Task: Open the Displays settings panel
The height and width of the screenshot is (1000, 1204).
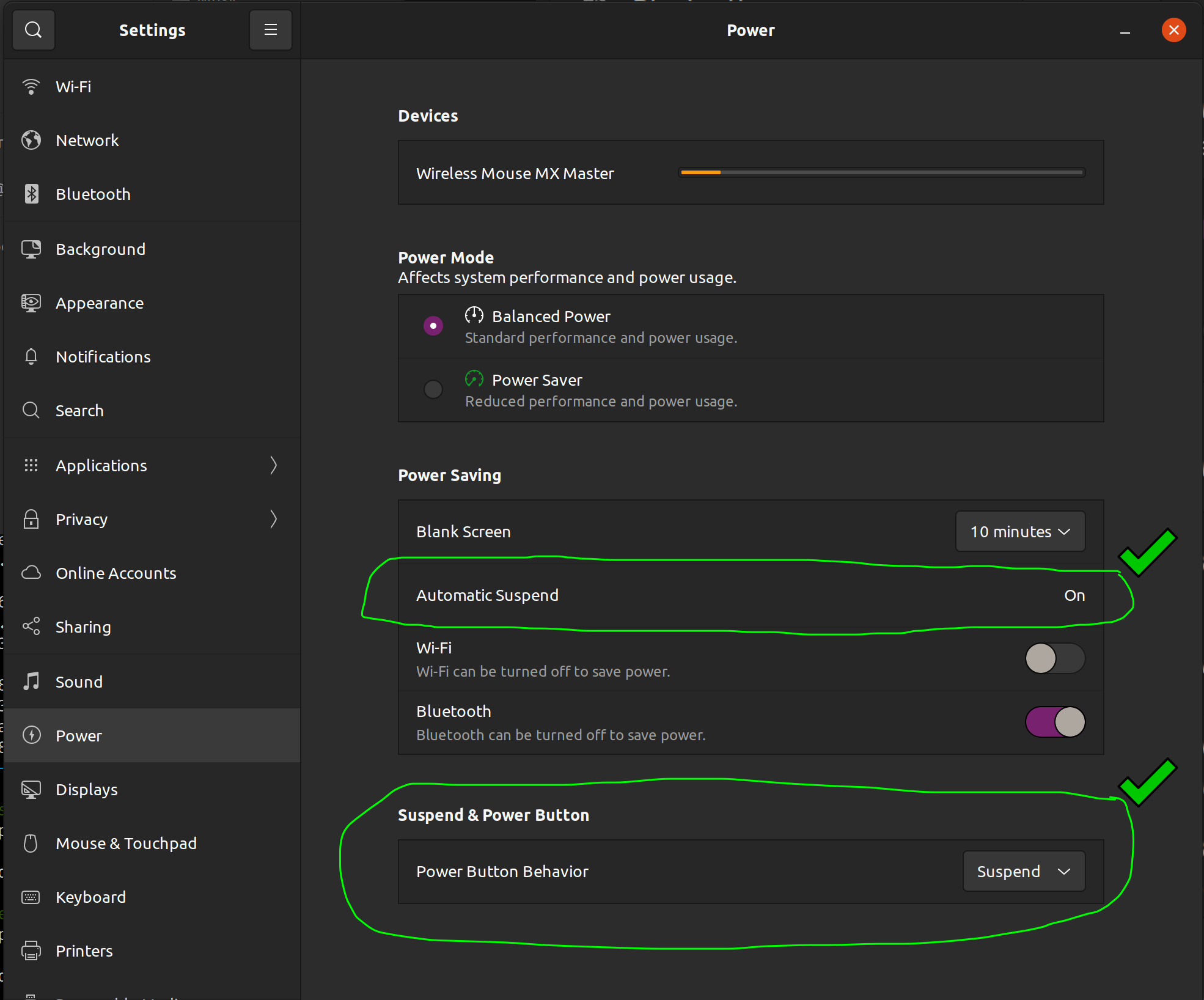Action: click(x=86, y=789)
